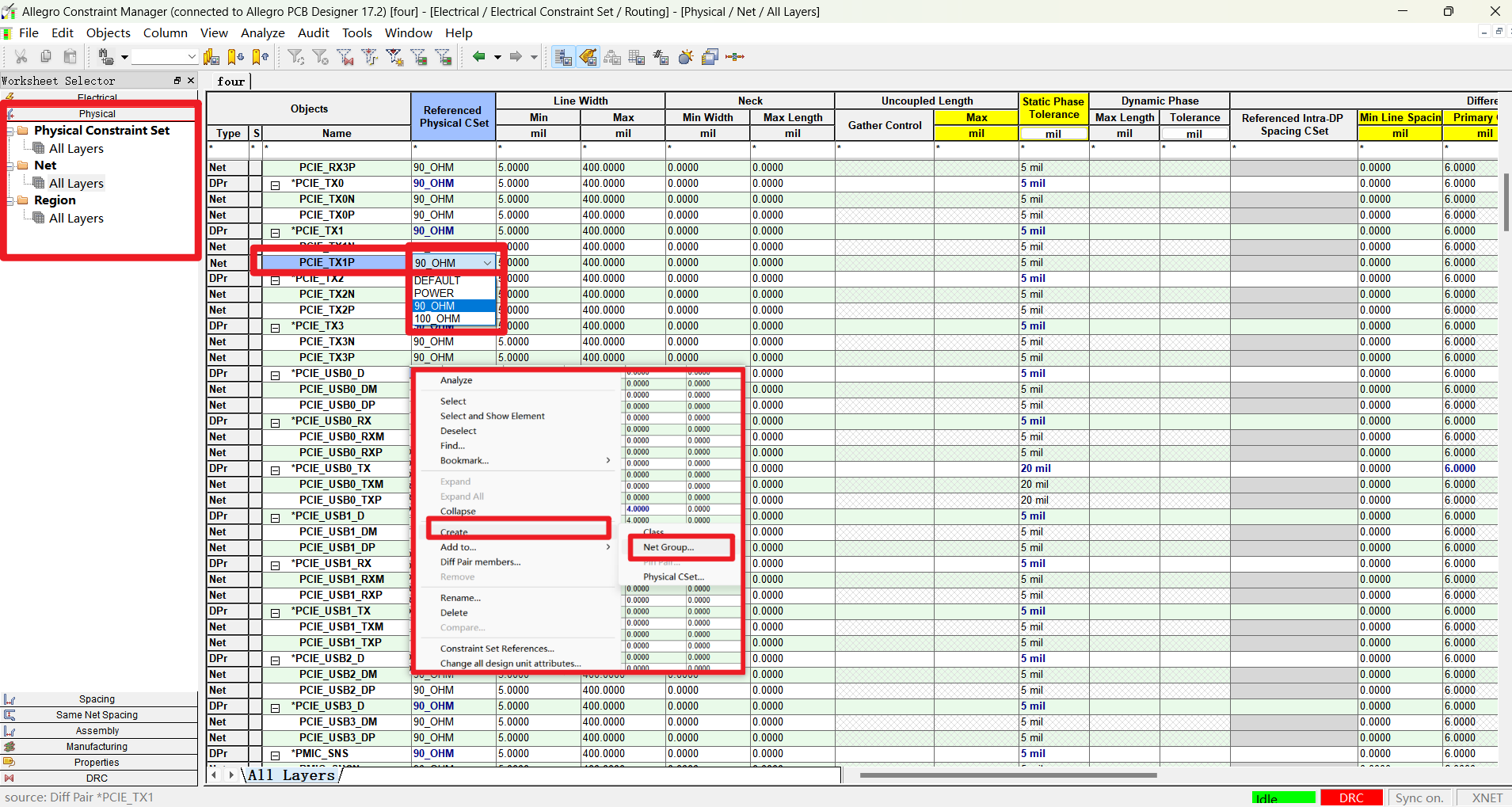Screen dimensions: 1512x807
Task: Click the Paste clipboard icon
Action: click(70, 56)
